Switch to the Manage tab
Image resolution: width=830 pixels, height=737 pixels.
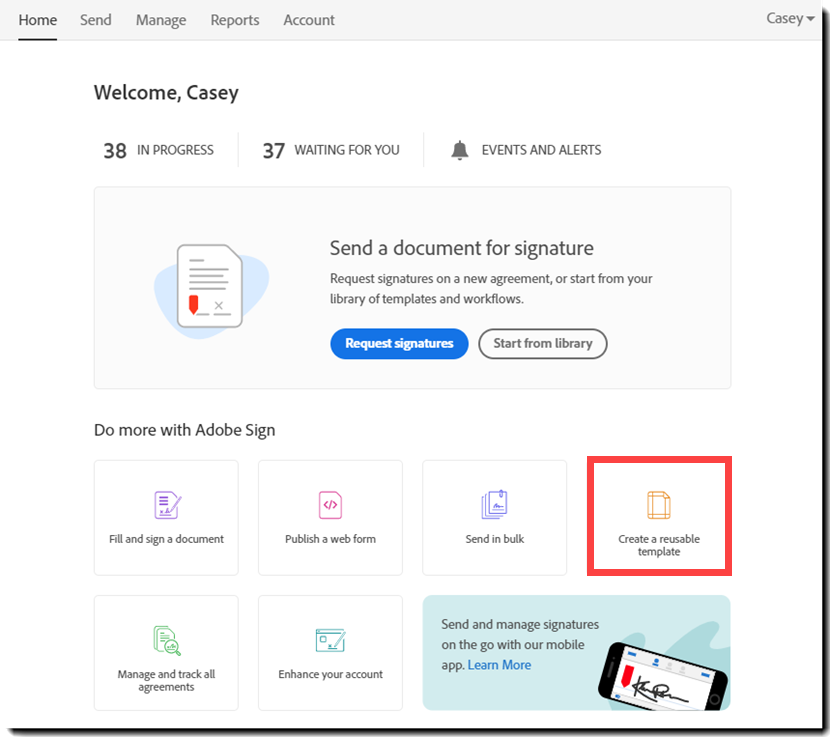(160, 20)
